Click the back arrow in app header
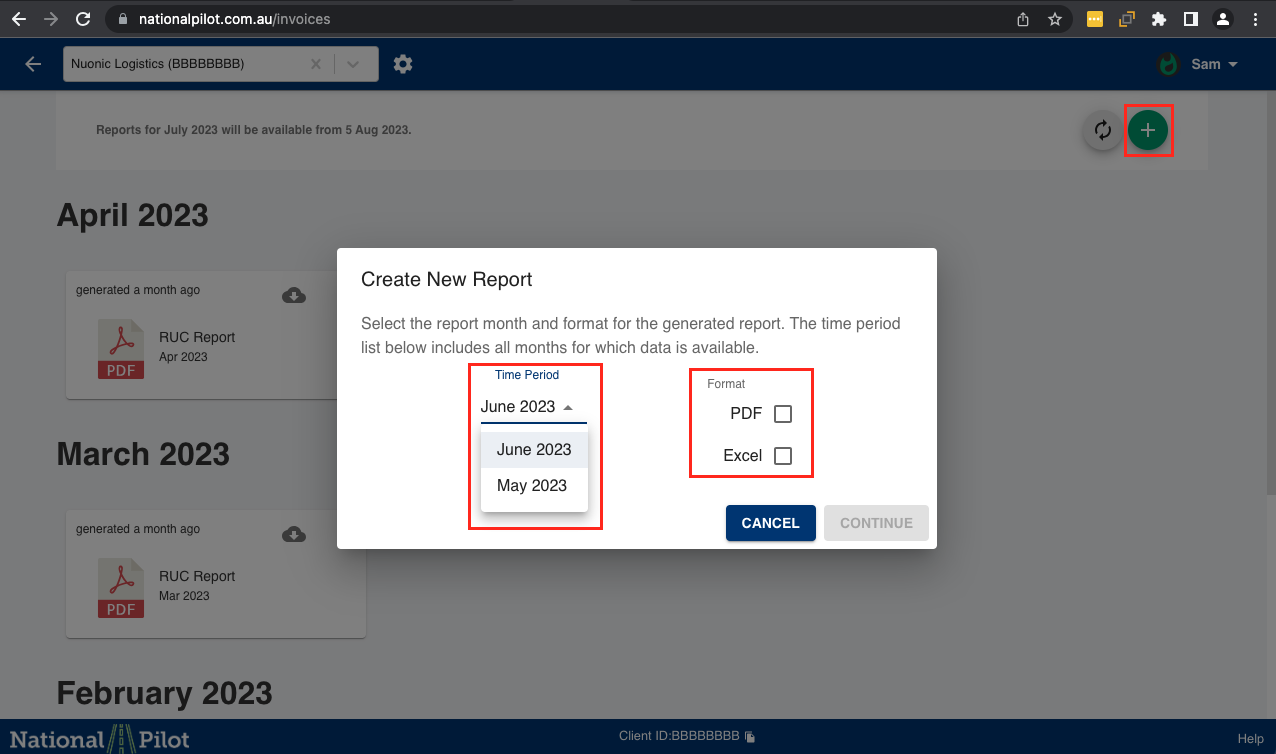The height and width of the screenshot is (754, 1276). point(33,64)
